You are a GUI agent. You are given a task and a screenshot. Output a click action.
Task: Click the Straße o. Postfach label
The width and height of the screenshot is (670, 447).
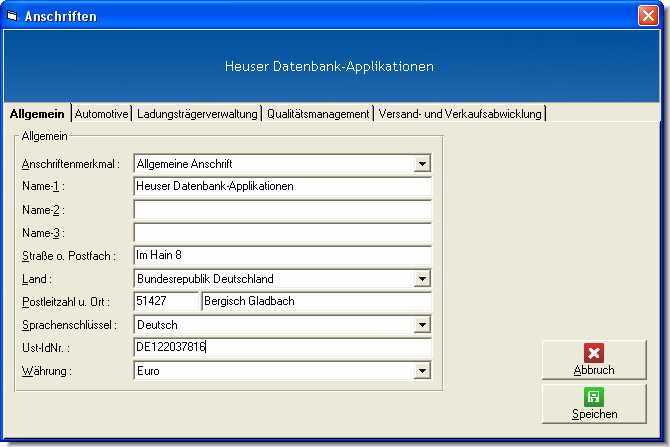(68, 256)
